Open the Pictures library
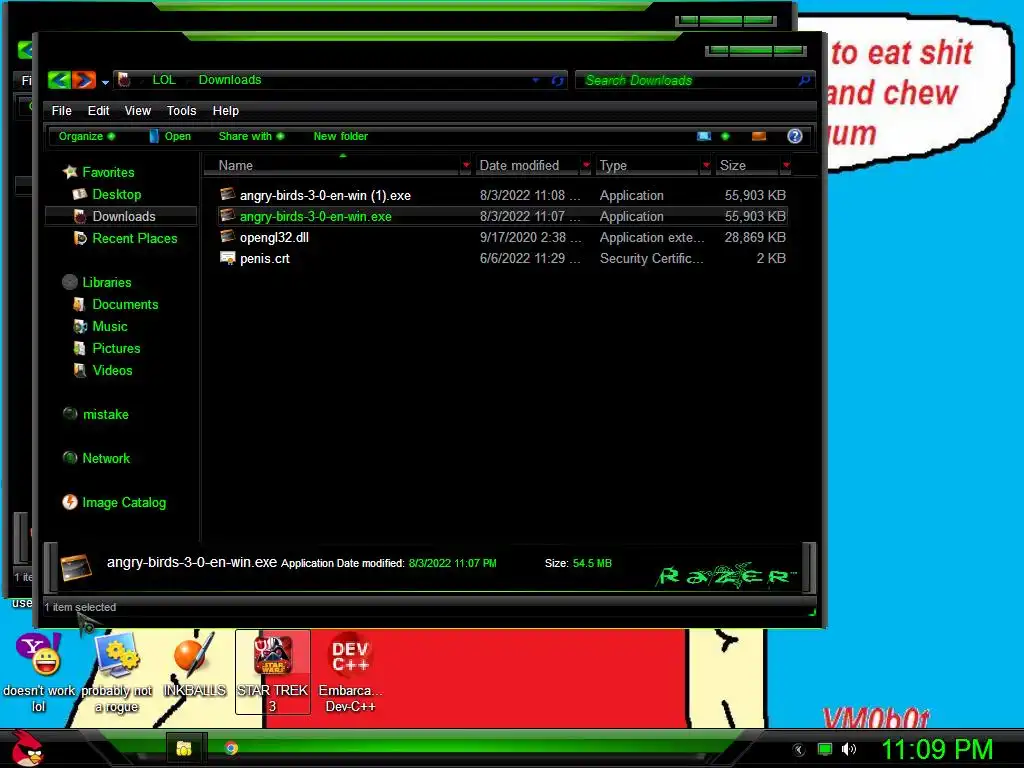 116,348
